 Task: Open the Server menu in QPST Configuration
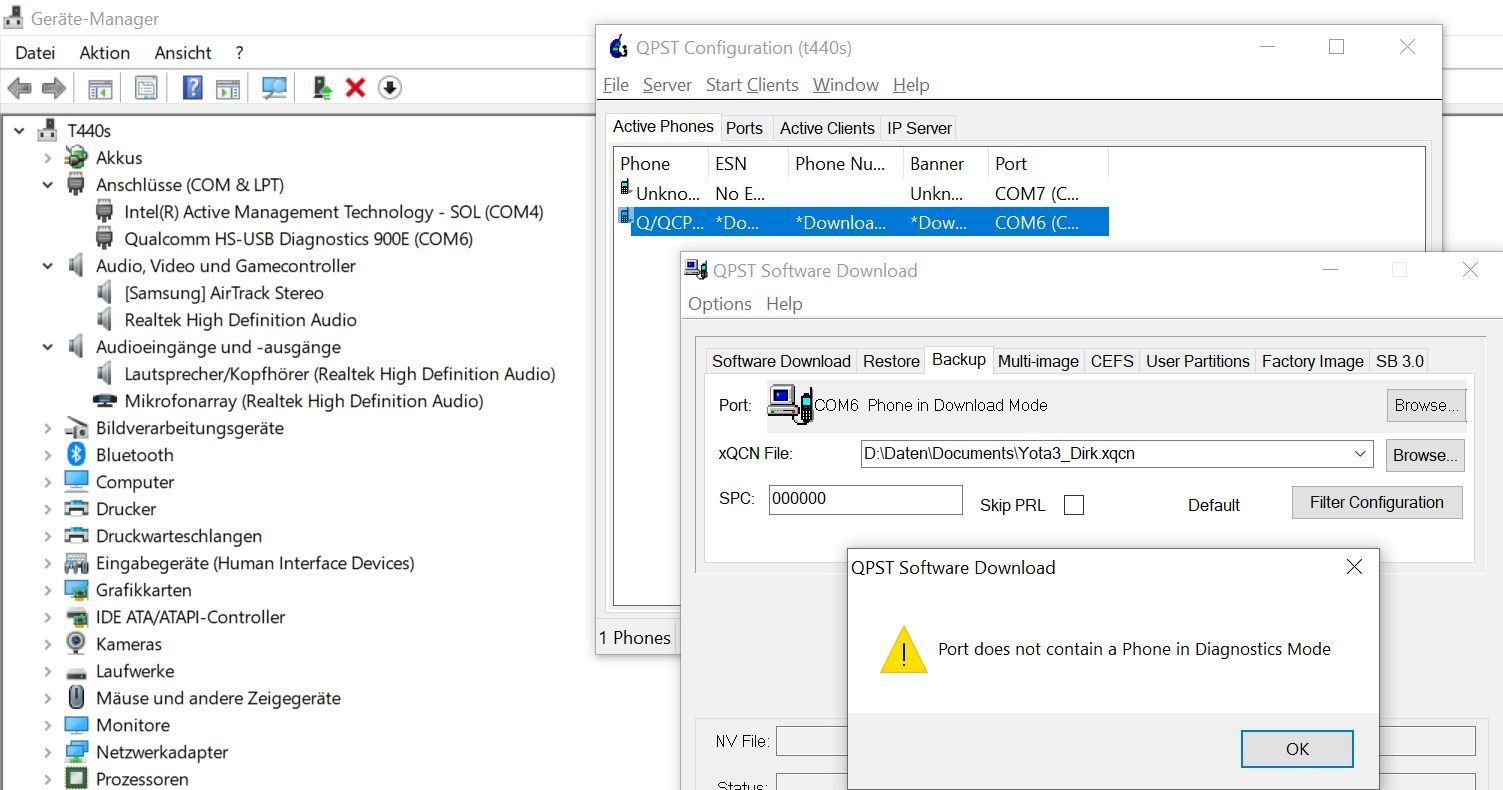[x=667, y=85]
